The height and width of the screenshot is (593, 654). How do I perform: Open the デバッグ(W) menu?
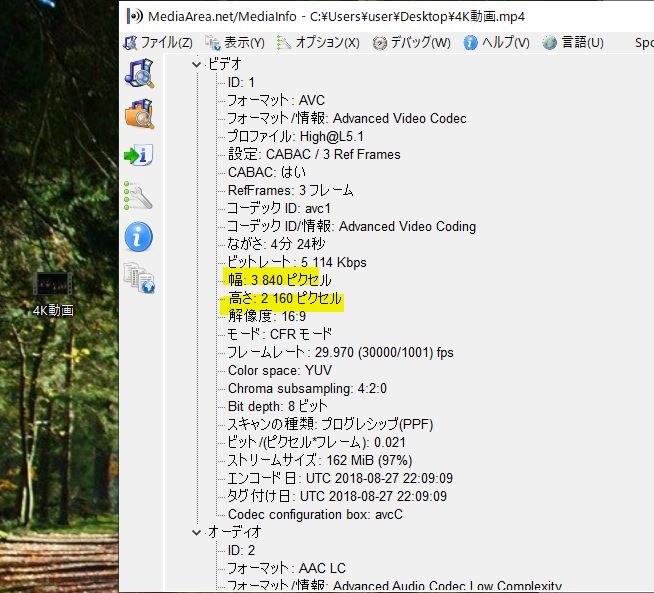(411, 43)
